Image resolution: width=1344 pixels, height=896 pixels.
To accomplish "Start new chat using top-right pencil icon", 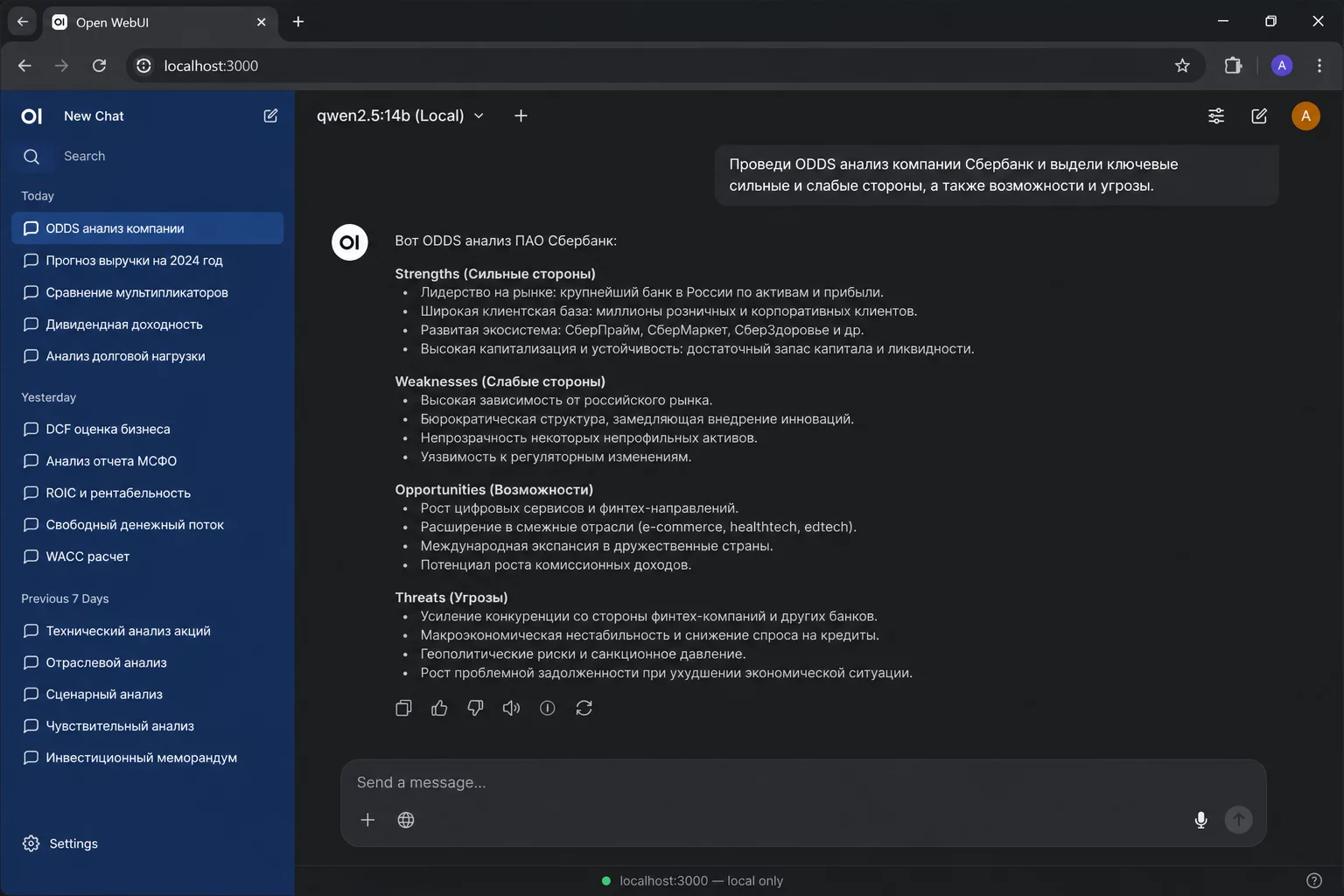I will [1259, 115].
